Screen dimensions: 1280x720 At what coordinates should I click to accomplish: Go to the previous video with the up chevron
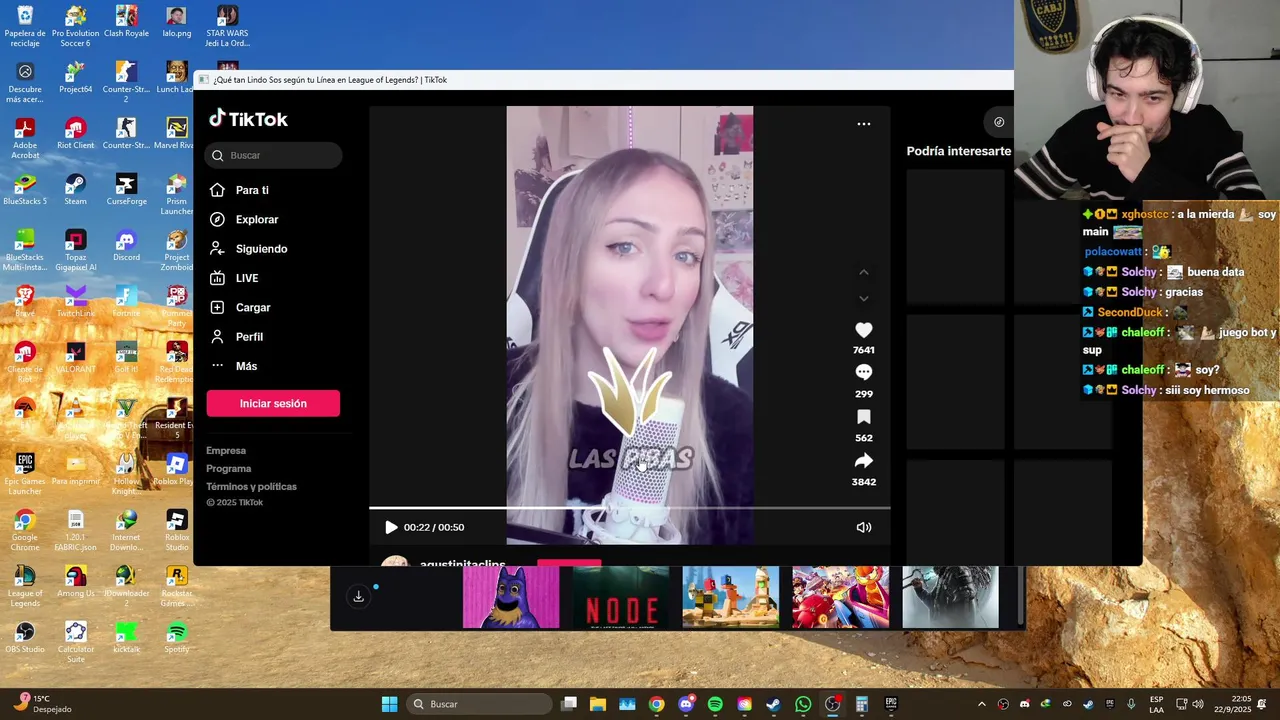pyautogui.click(x=864, y=272)
